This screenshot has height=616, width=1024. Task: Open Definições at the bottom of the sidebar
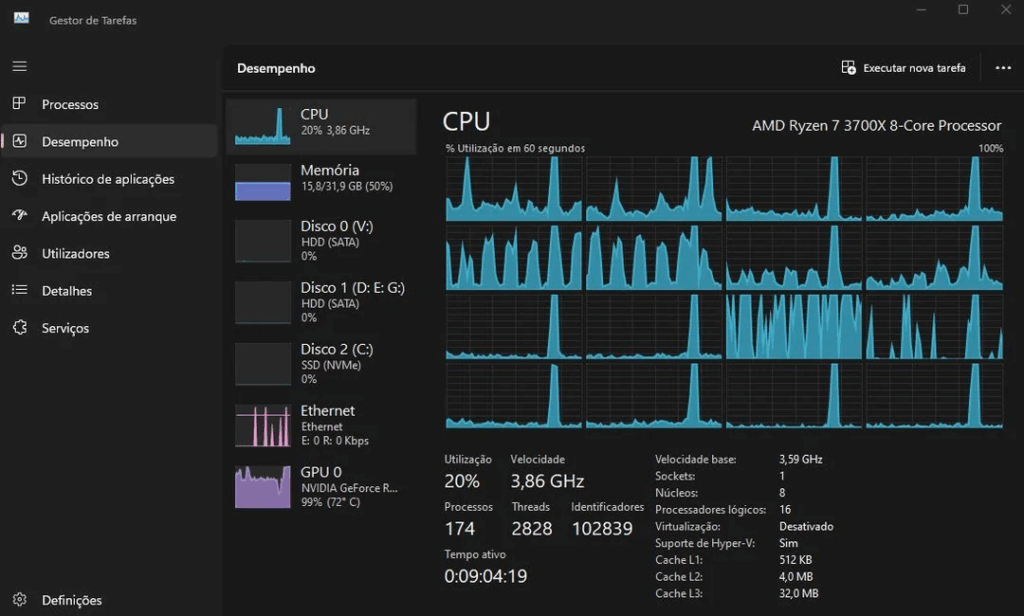point(108,600)
